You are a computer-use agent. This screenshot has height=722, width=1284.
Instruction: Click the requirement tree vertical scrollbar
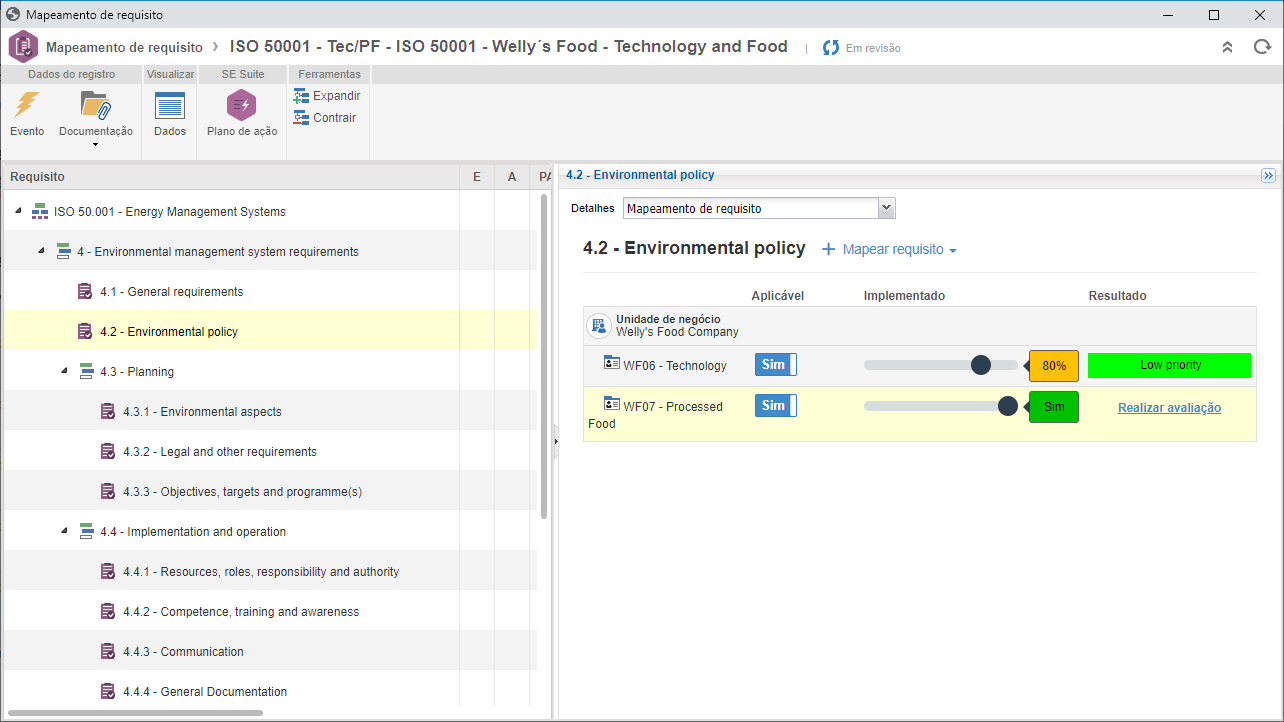click(x=544, y=356)
